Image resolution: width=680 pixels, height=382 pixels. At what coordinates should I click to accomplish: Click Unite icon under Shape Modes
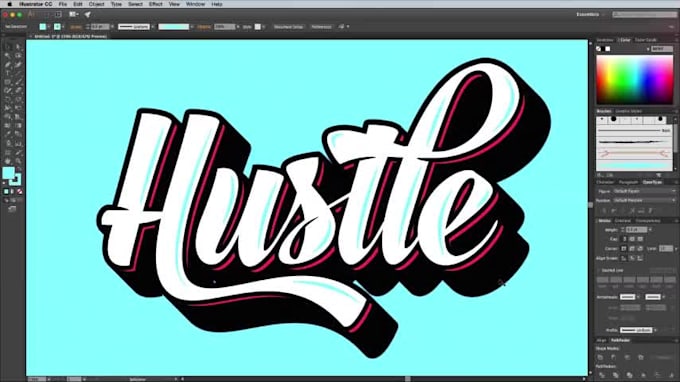click(x=601, y=357)
